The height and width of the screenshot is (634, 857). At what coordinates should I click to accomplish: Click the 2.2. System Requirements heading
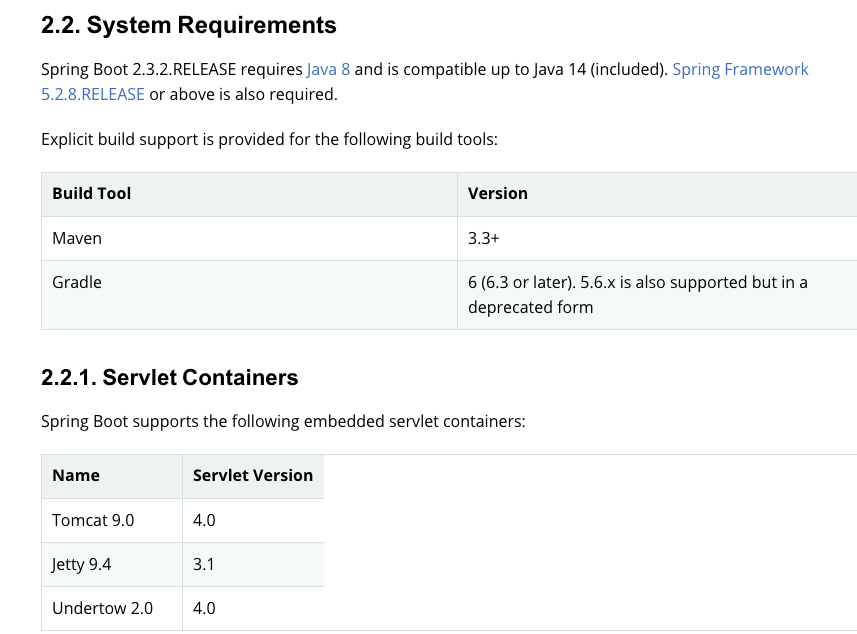point(189,25)
